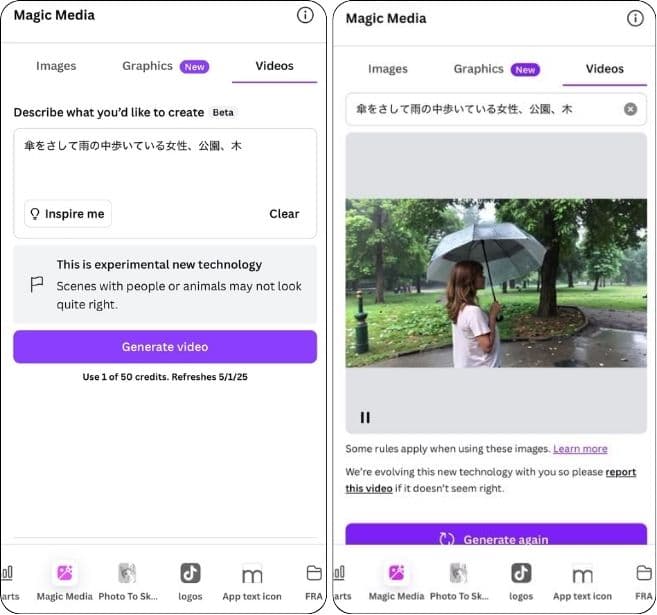This screenshot has width=657, height=615.
Task: Switch to Images tab in left panel
Action: (x=56, y=66)
